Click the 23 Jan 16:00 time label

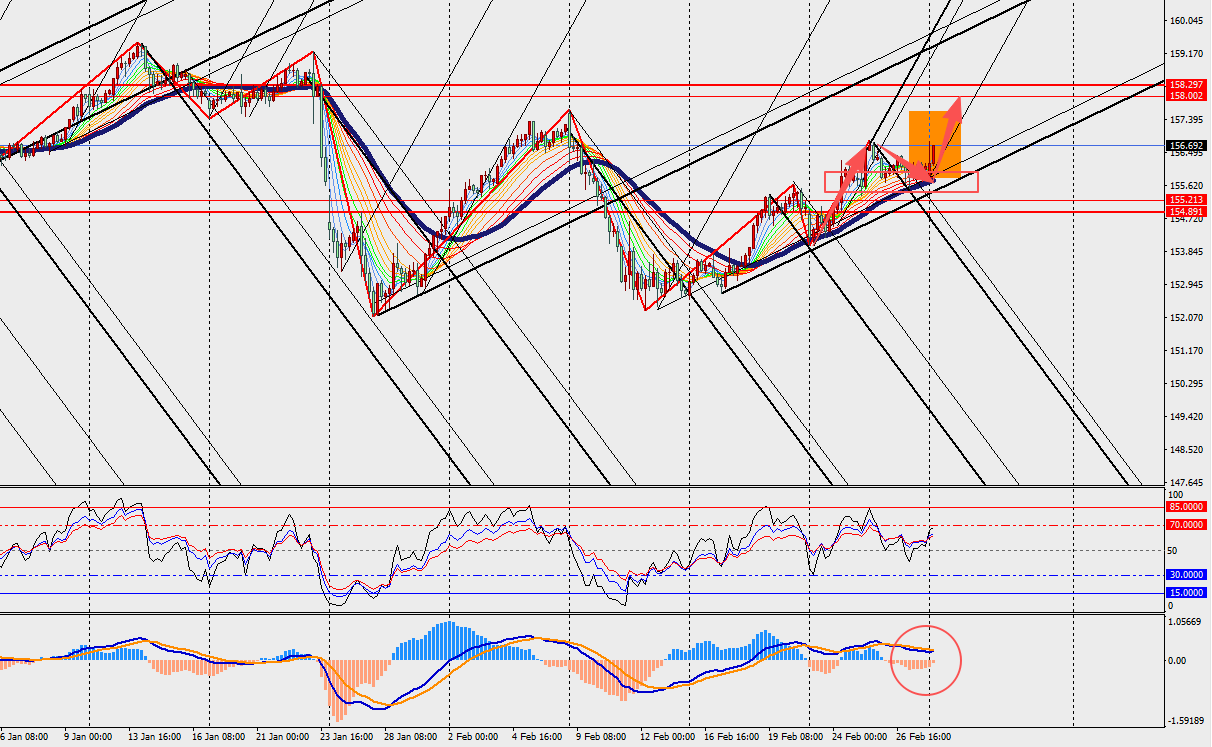click(344, 737)
